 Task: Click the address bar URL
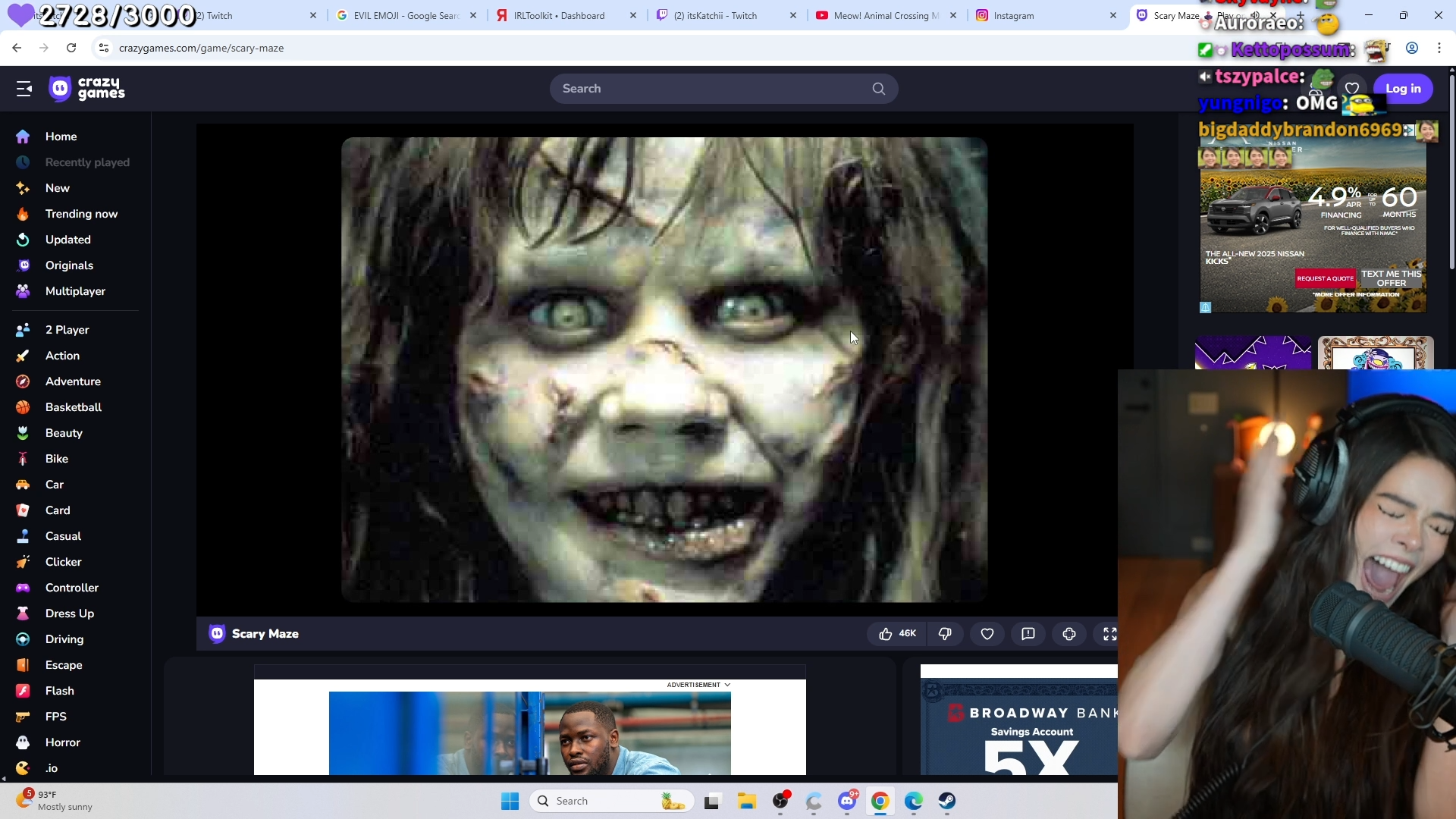[201, 48]
